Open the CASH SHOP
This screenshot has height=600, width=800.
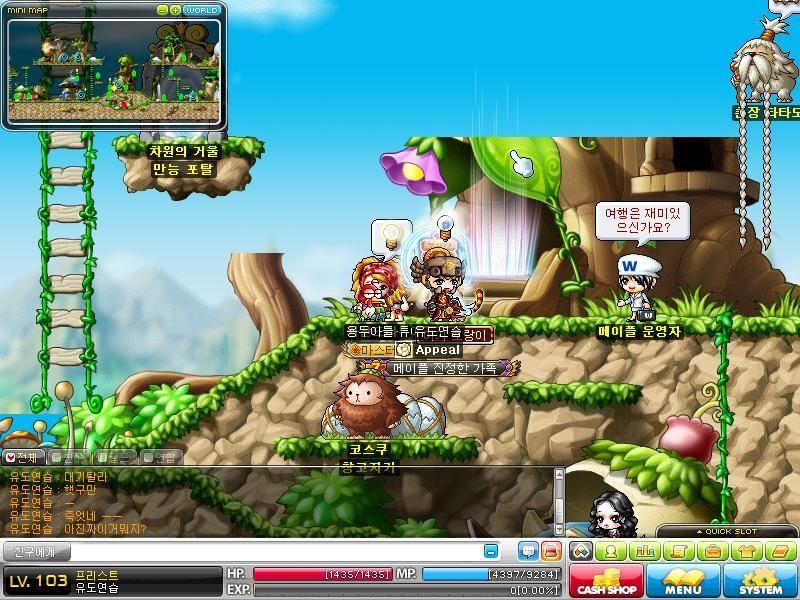(x=606, y=581)
